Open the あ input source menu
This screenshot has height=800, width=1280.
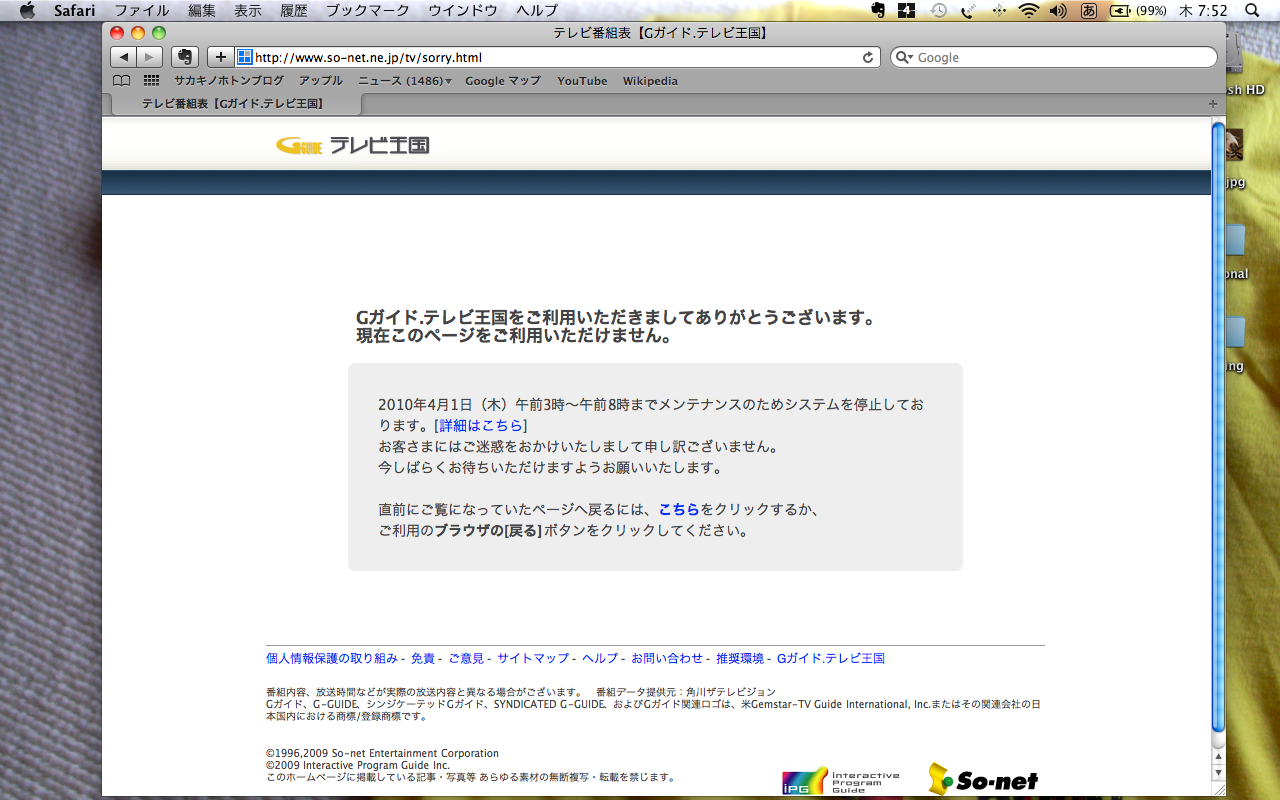1089,11
